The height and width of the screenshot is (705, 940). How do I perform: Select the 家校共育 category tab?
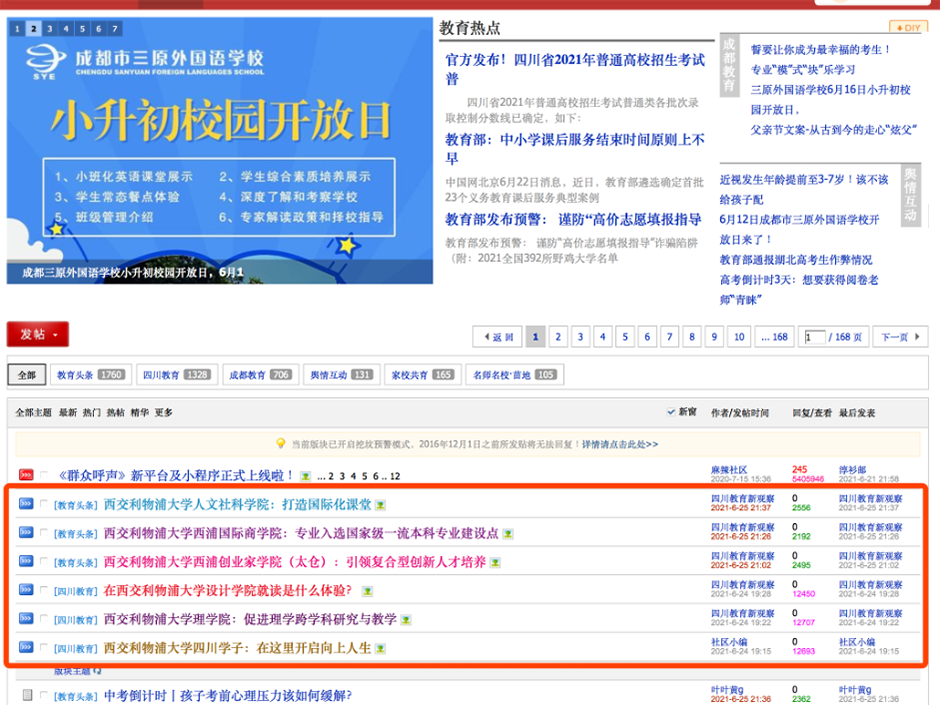click(x=423, y=375)
